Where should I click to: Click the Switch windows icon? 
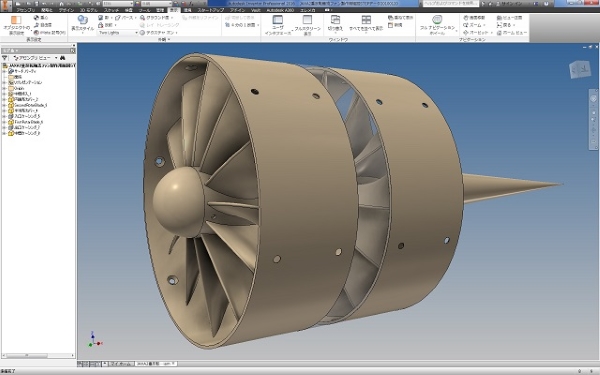pos(335,20)
